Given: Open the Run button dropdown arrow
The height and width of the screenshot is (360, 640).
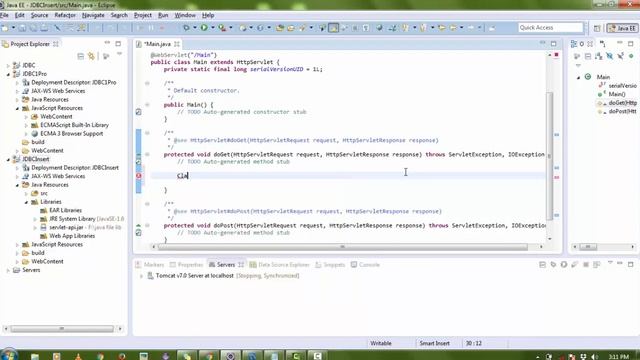Looking at the screenshot, I should click(x=213, y=28).
